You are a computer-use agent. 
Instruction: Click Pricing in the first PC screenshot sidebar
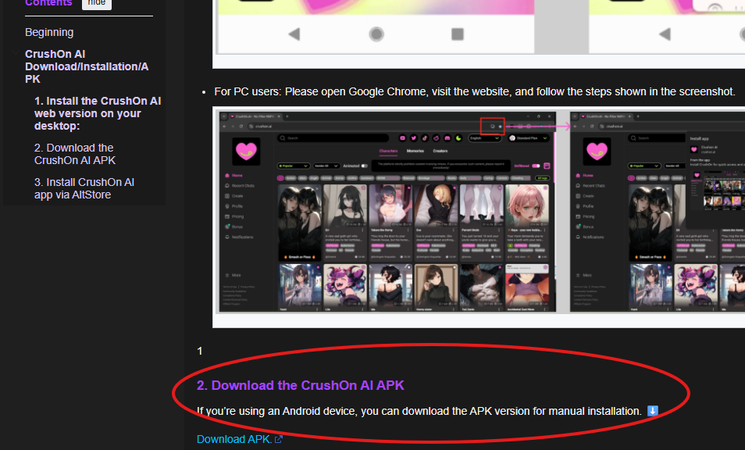point(234,217)
